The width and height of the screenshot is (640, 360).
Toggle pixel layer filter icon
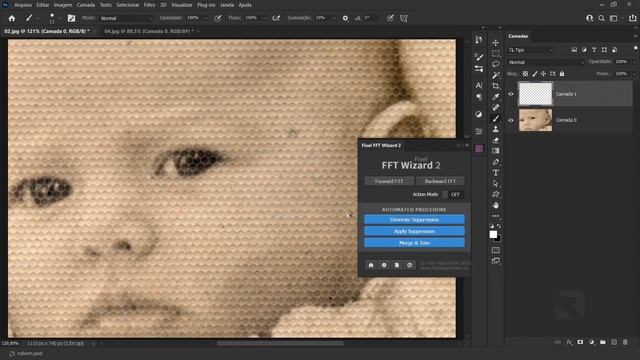pos(574,50)
